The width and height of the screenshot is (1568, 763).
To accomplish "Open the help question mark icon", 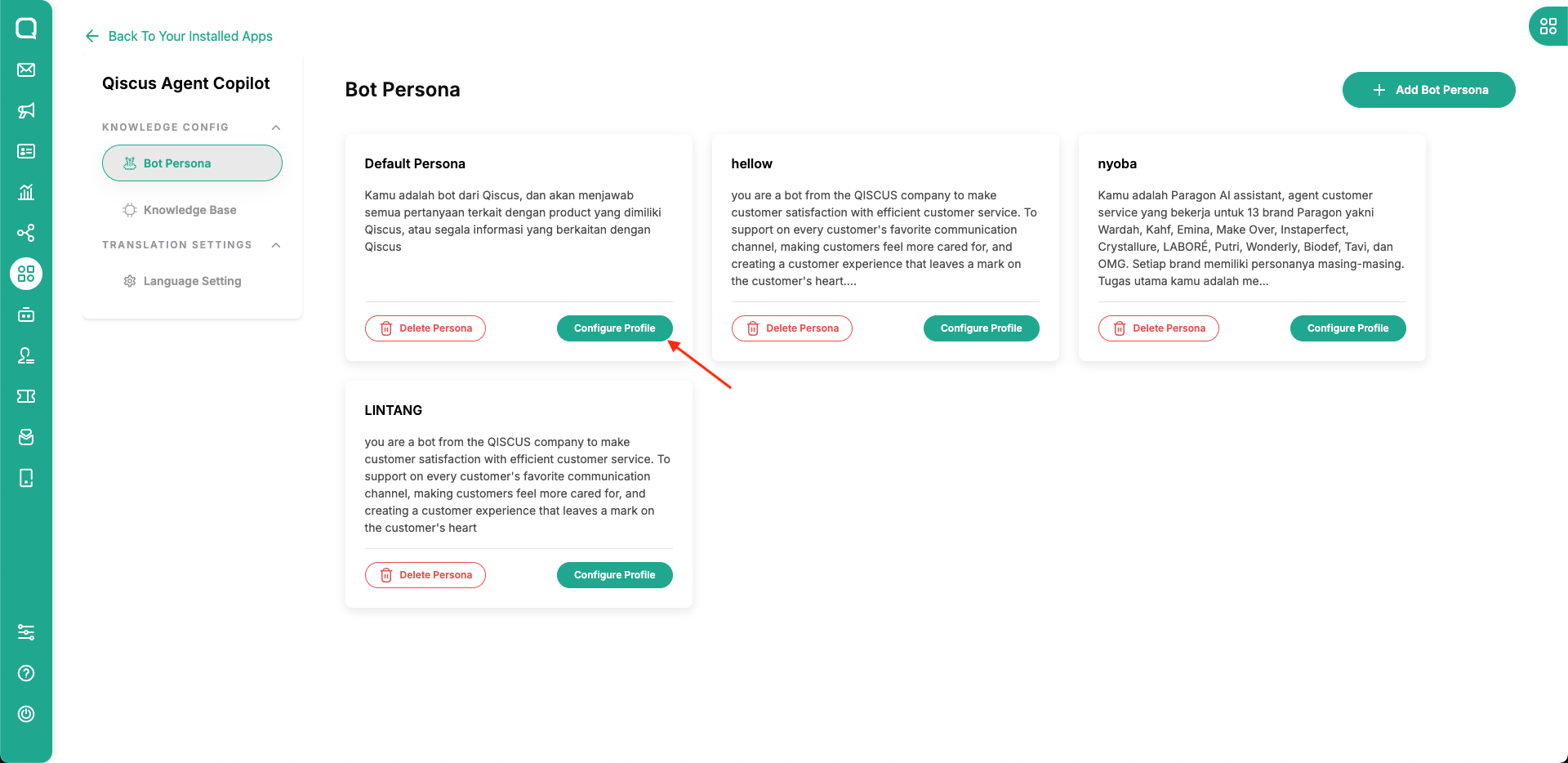I will [x=26, y=673].
